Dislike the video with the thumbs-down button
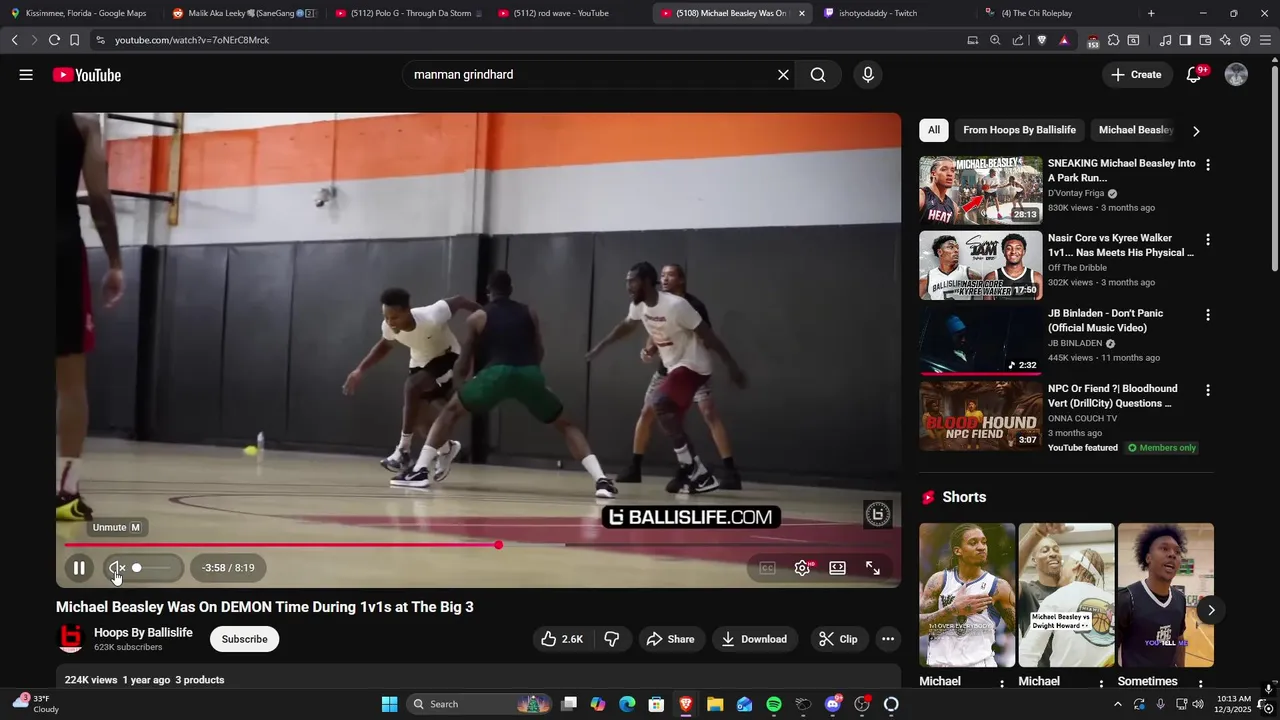The width and height of the screenshot is (1280, 720). pyautogui.click(x=612, y=639)
